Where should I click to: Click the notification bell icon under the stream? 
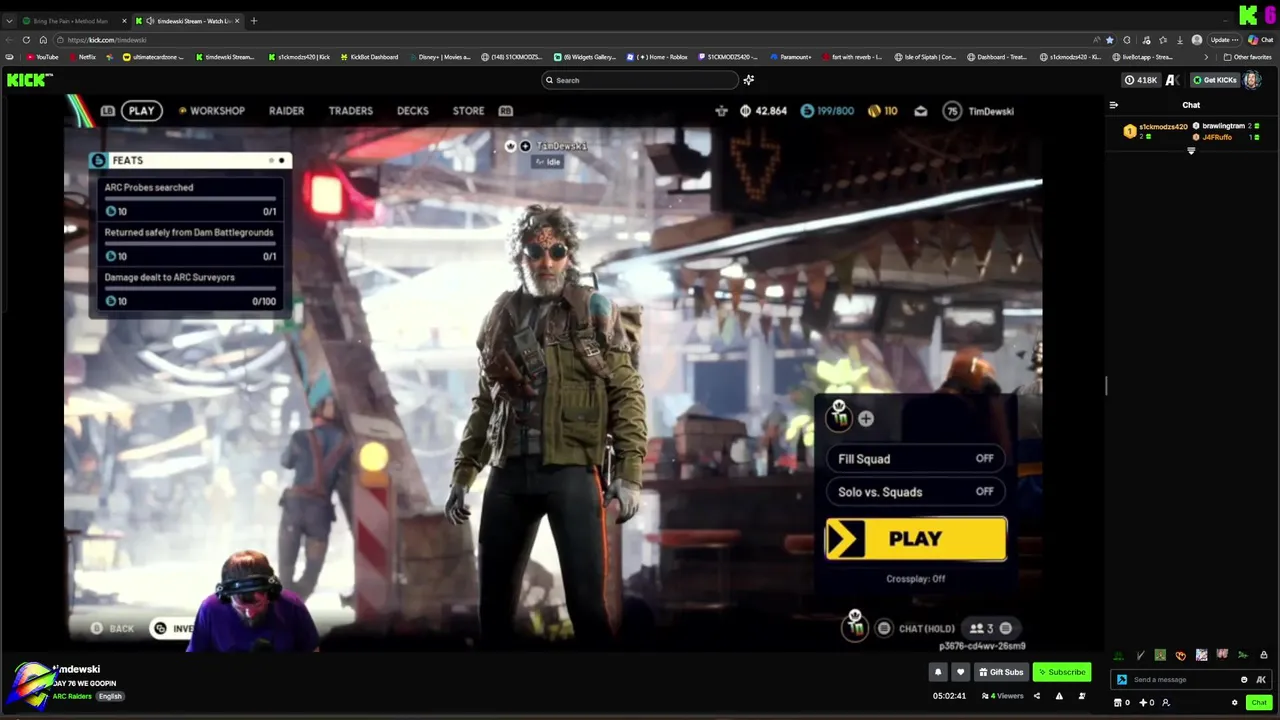click(x=938, y=672)
